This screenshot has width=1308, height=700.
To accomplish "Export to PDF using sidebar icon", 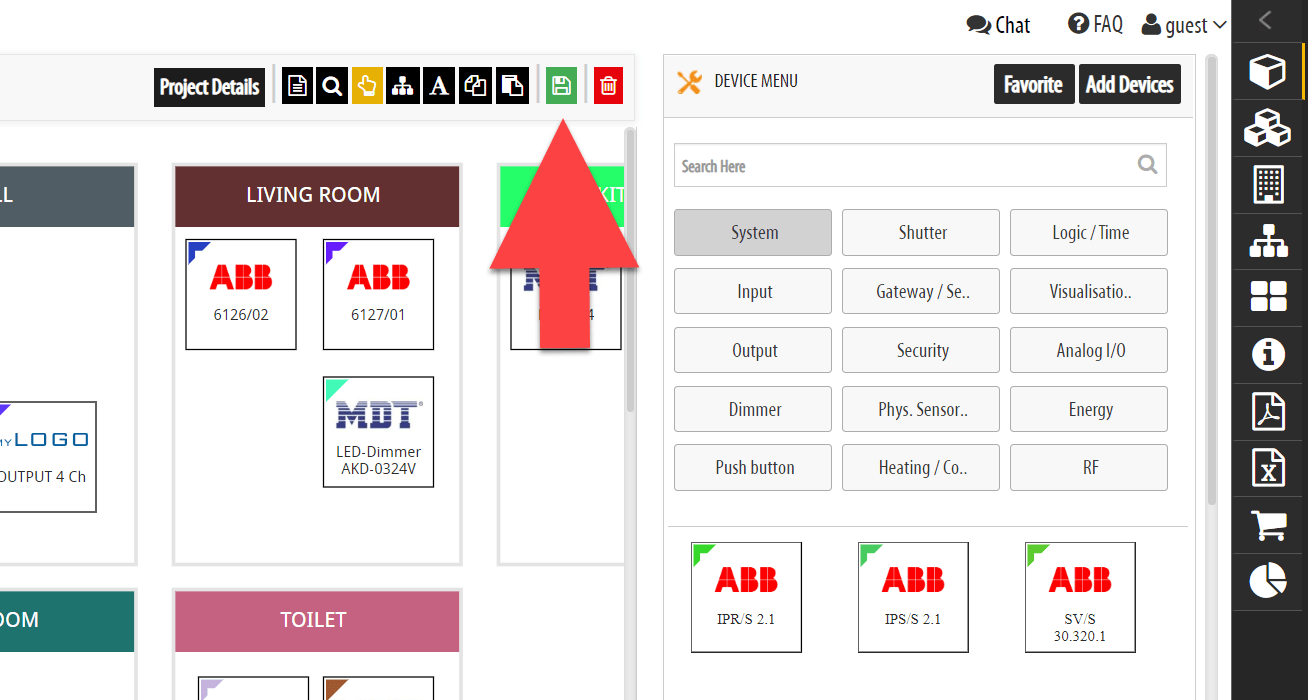I will (x=1268, y=410).
